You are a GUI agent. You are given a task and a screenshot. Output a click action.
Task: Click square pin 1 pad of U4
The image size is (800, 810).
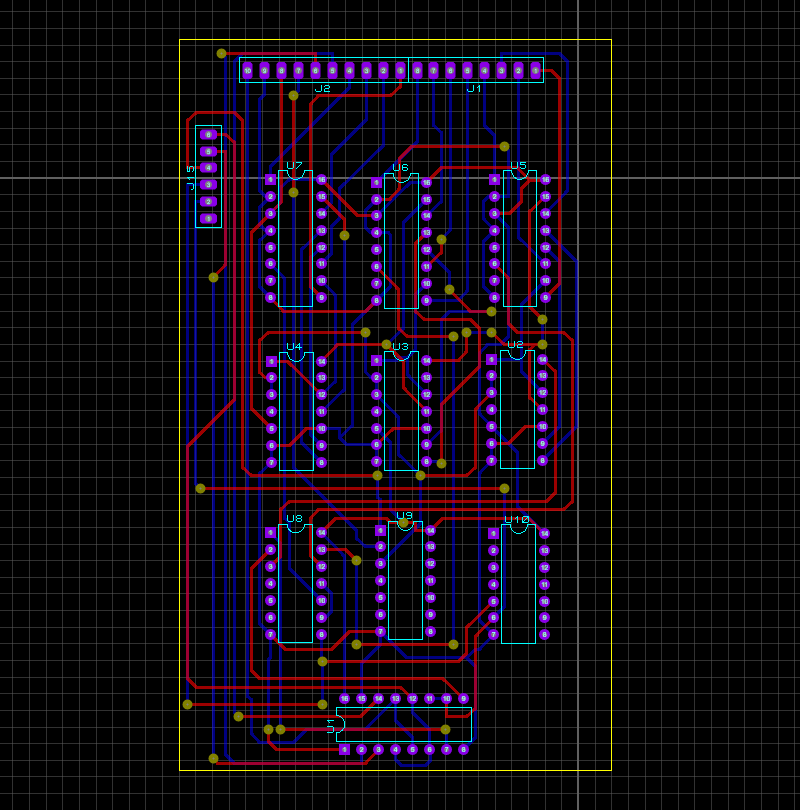(x=271, y=362)
